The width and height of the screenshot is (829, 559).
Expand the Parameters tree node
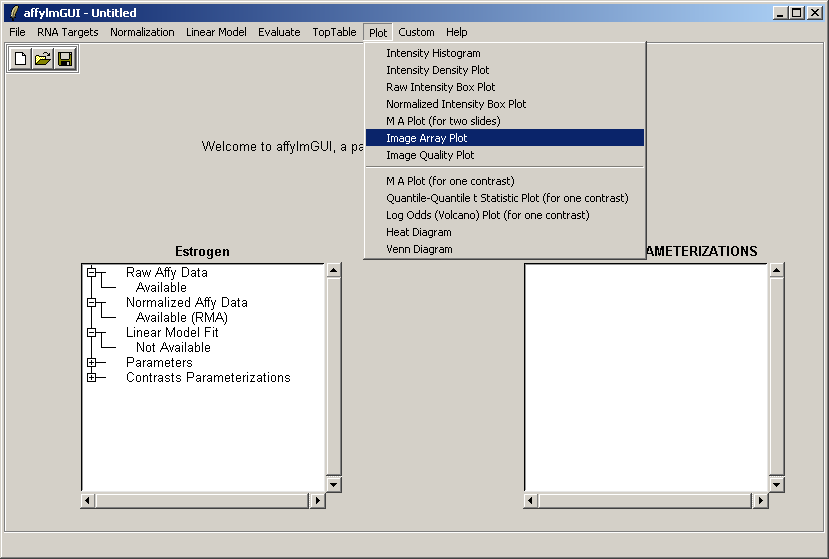92,362
